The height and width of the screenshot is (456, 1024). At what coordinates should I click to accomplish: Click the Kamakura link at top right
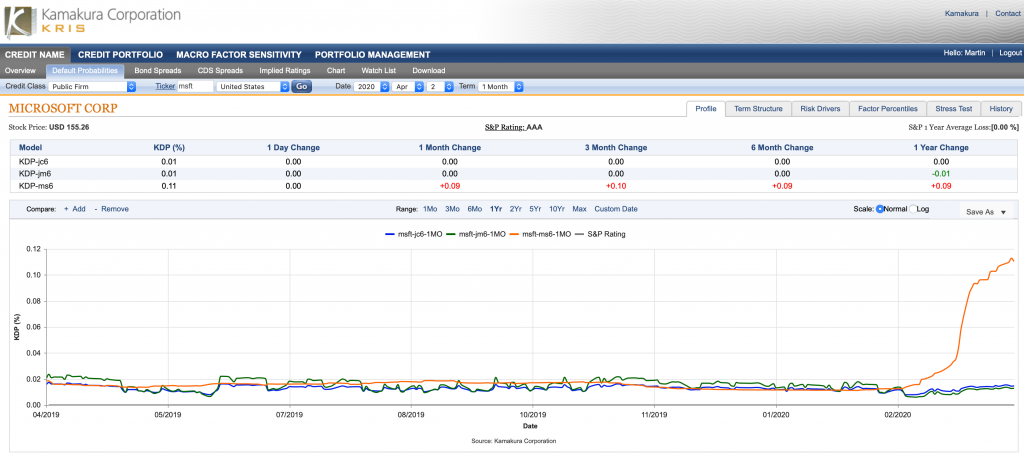961,14
